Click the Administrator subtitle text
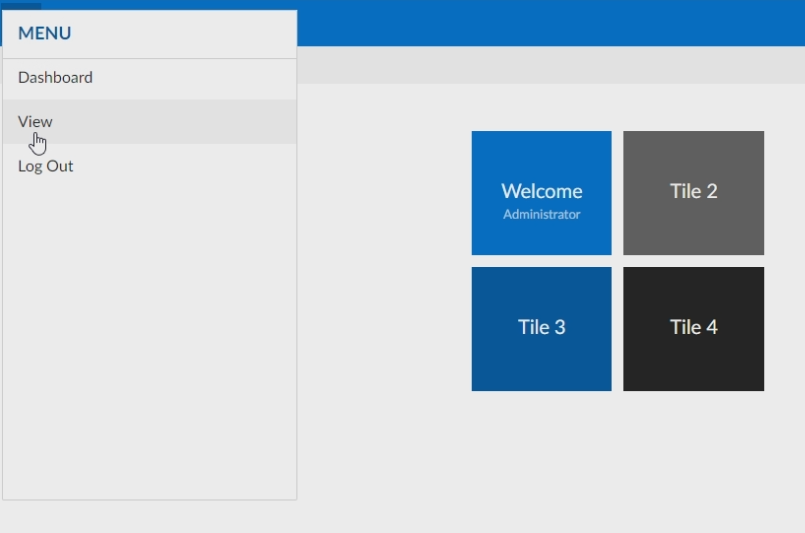The height and width of the screenshot is (533, 805). 541,215
